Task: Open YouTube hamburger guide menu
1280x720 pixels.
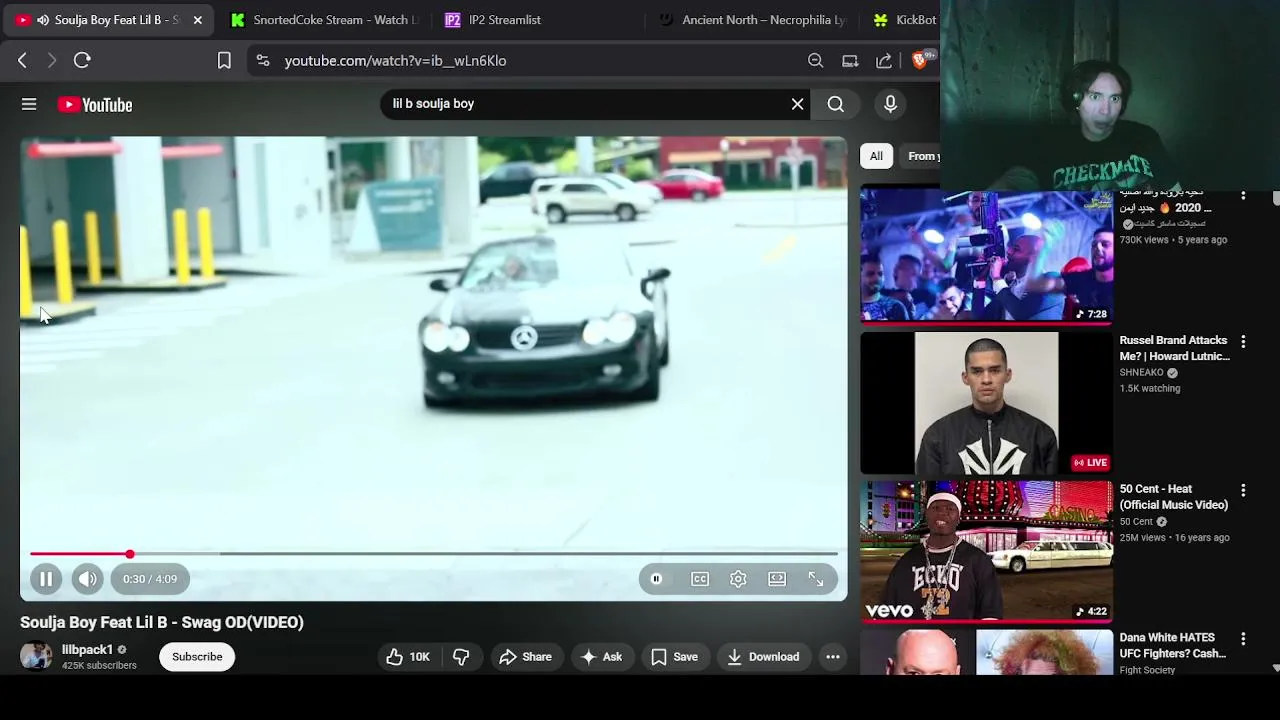Action: pyautogui.click(x=29, y=104)
